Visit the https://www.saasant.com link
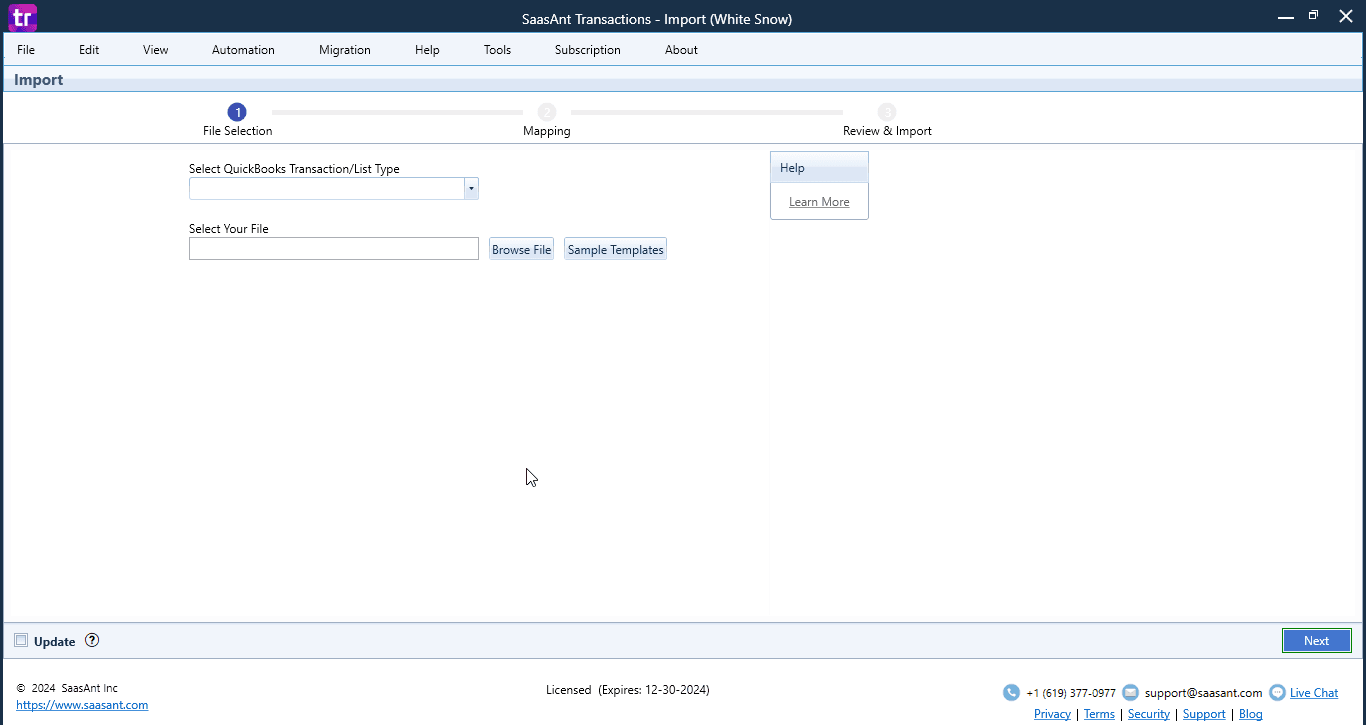1366x725 pixels. pyautogui.click(x=82, y=705)
